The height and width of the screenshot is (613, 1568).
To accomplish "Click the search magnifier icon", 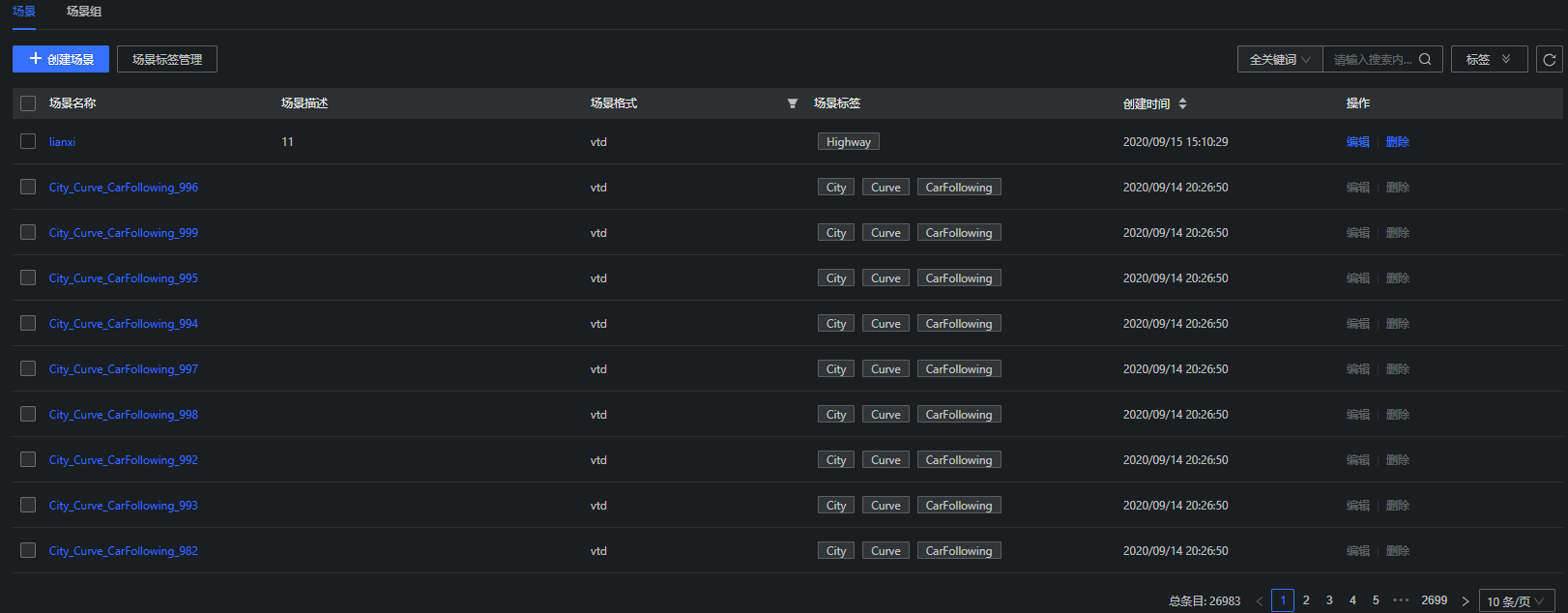I will (x=1425, y=59).
